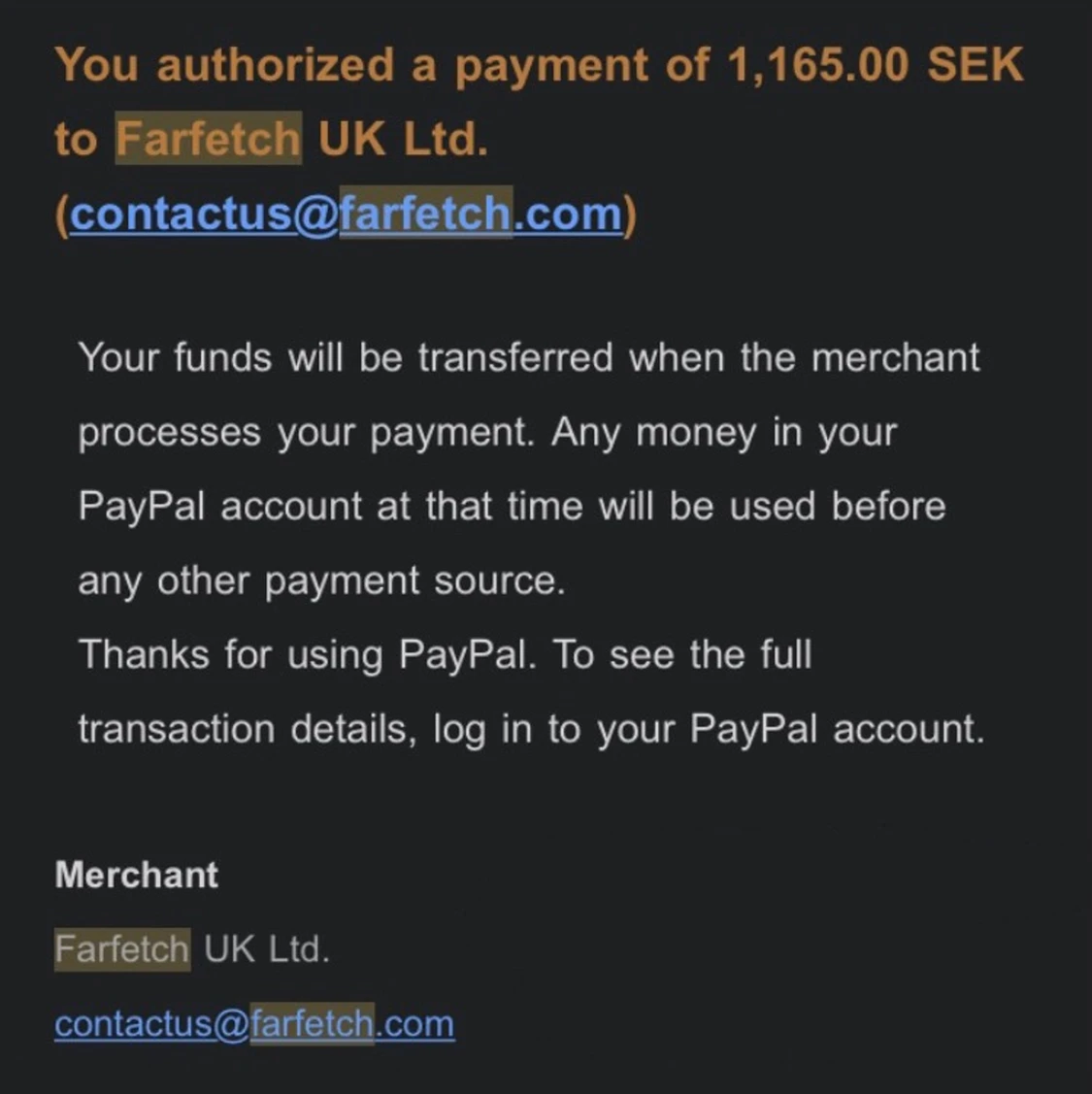1092x1094 pixels.
Task: Click the highlighted Farfetch word in the heading
Action: 208,138
